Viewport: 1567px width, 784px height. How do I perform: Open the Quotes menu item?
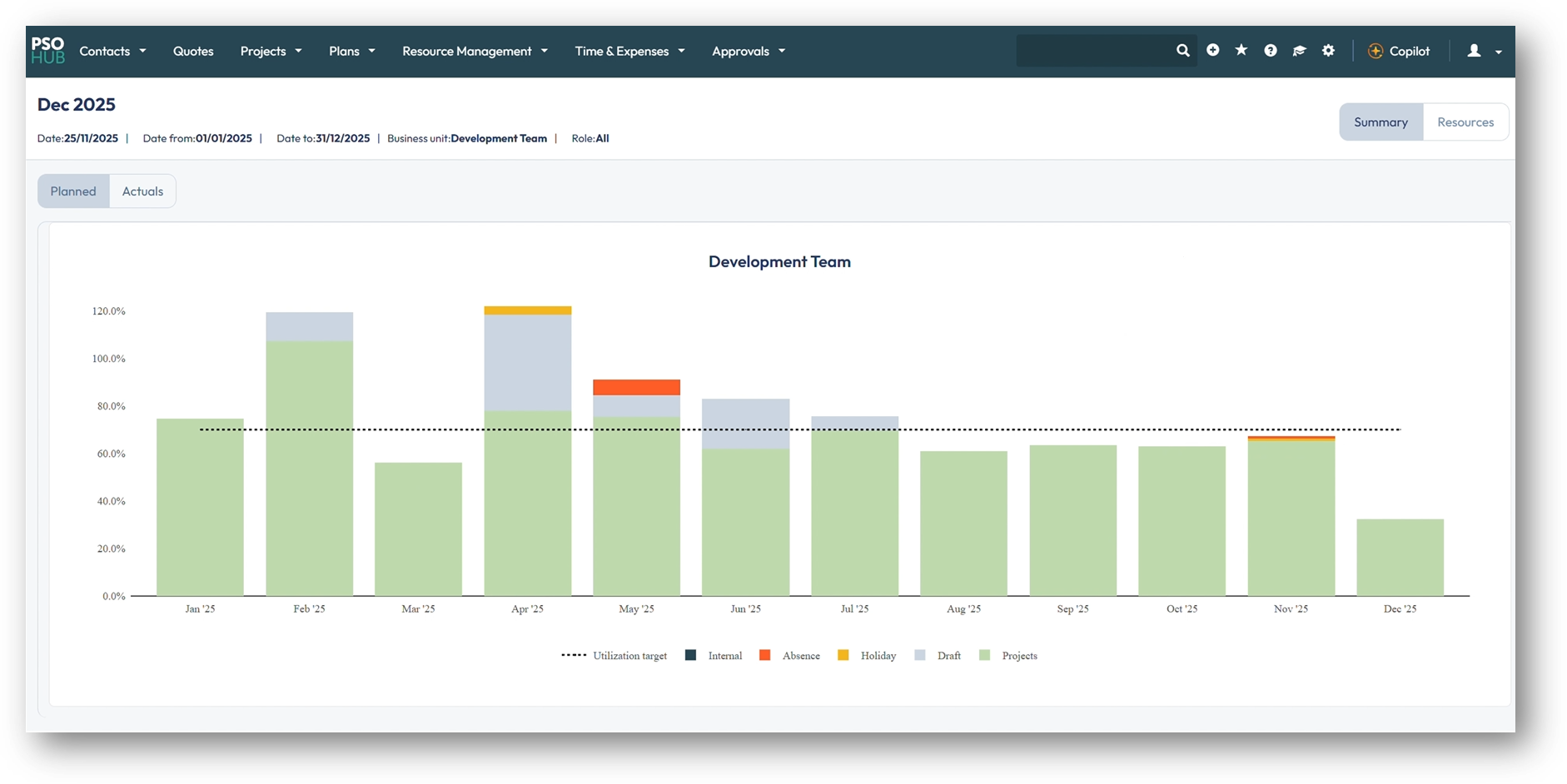[x=193, y=51]
